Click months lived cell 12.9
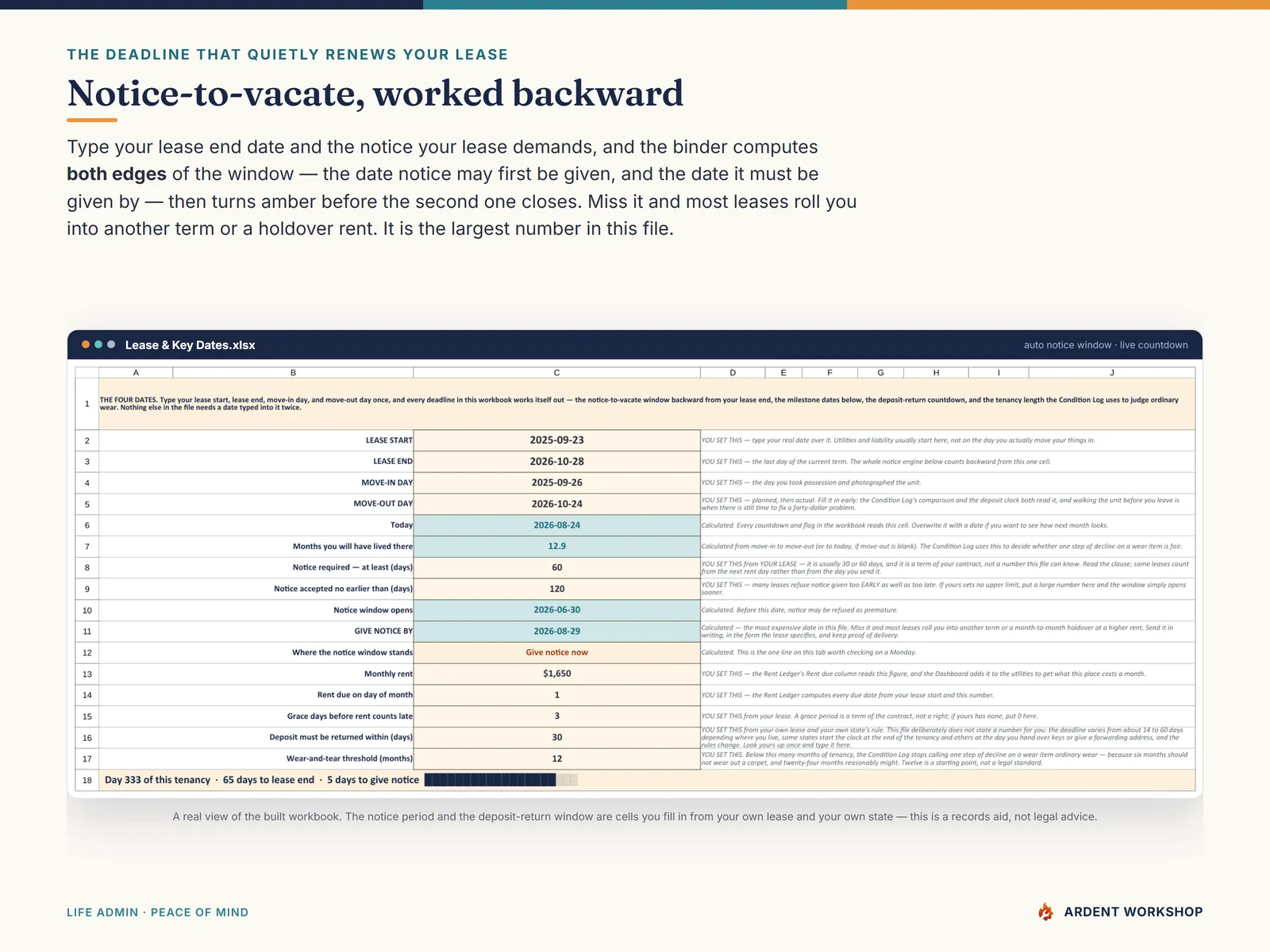This screenshot has width=1270, height=952. tap(556, 547)
